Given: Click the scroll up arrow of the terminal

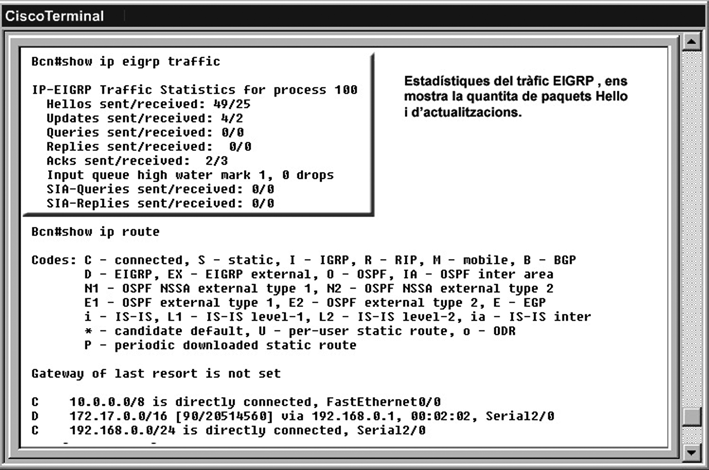Looking at the screenshot, I should tap(689, 42).
